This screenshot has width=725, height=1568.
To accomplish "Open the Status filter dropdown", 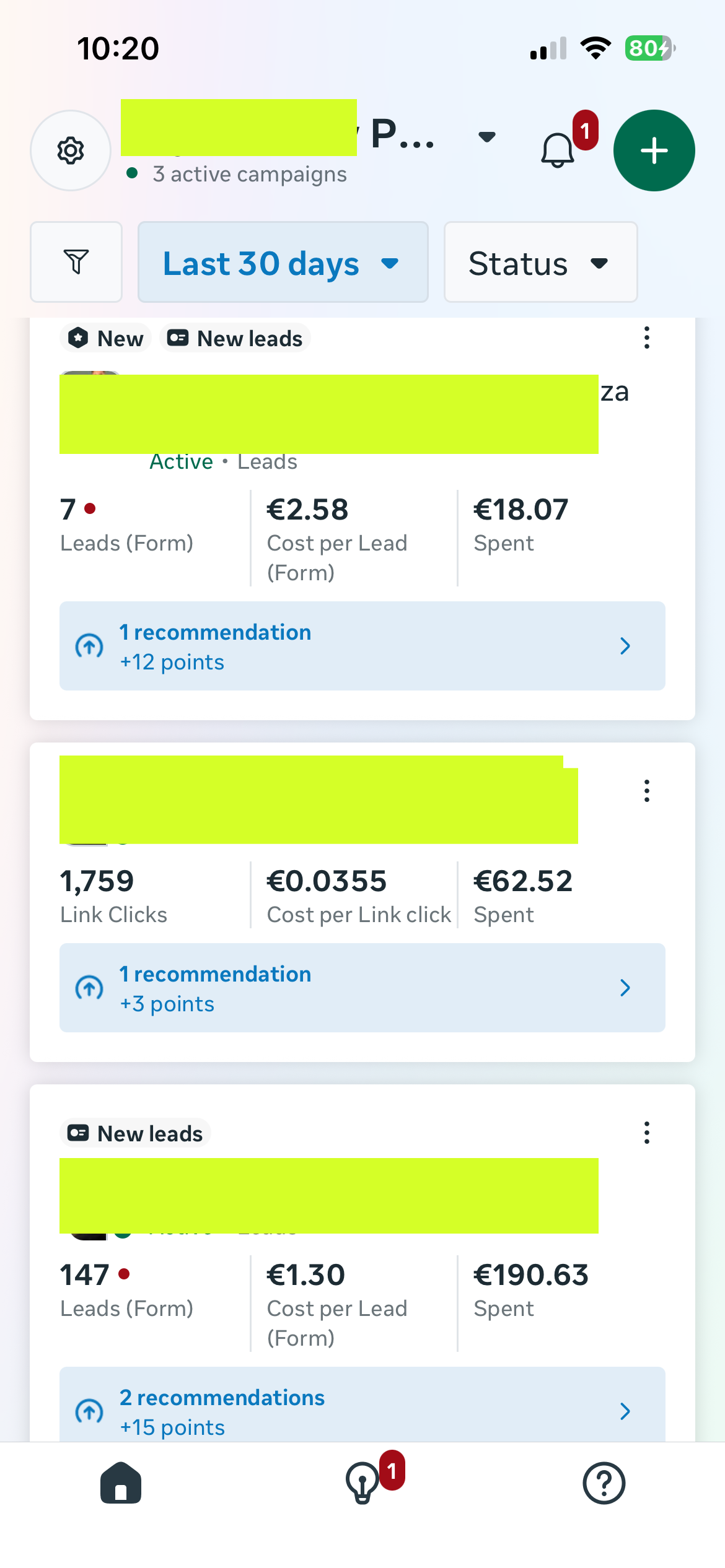I will coord(540,263).
